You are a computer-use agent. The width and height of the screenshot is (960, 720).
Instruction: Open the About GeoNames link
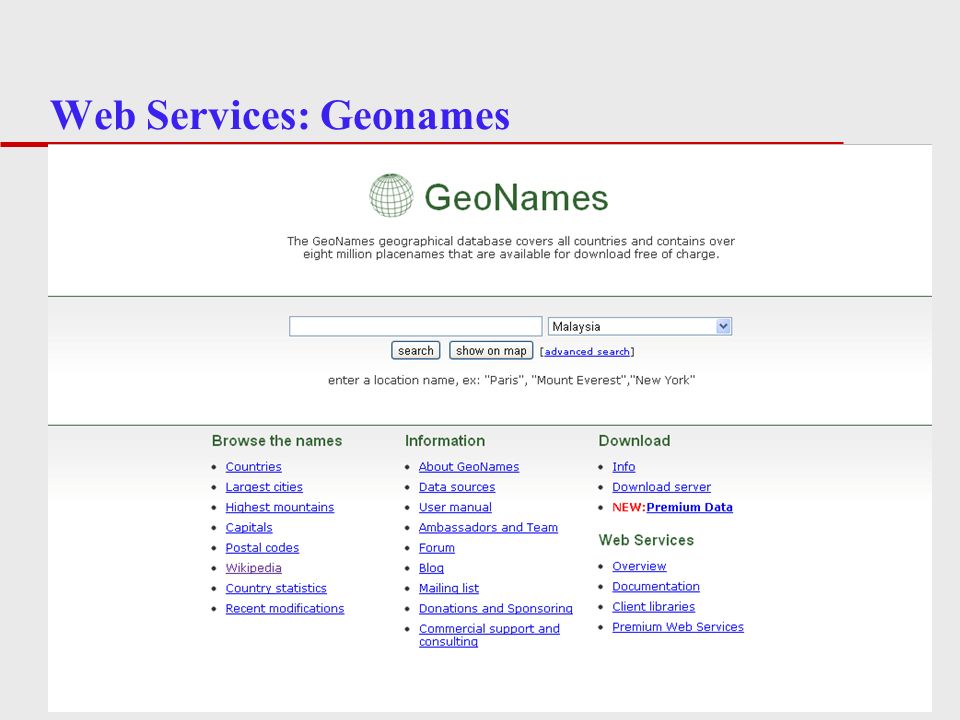click(469, 467)
